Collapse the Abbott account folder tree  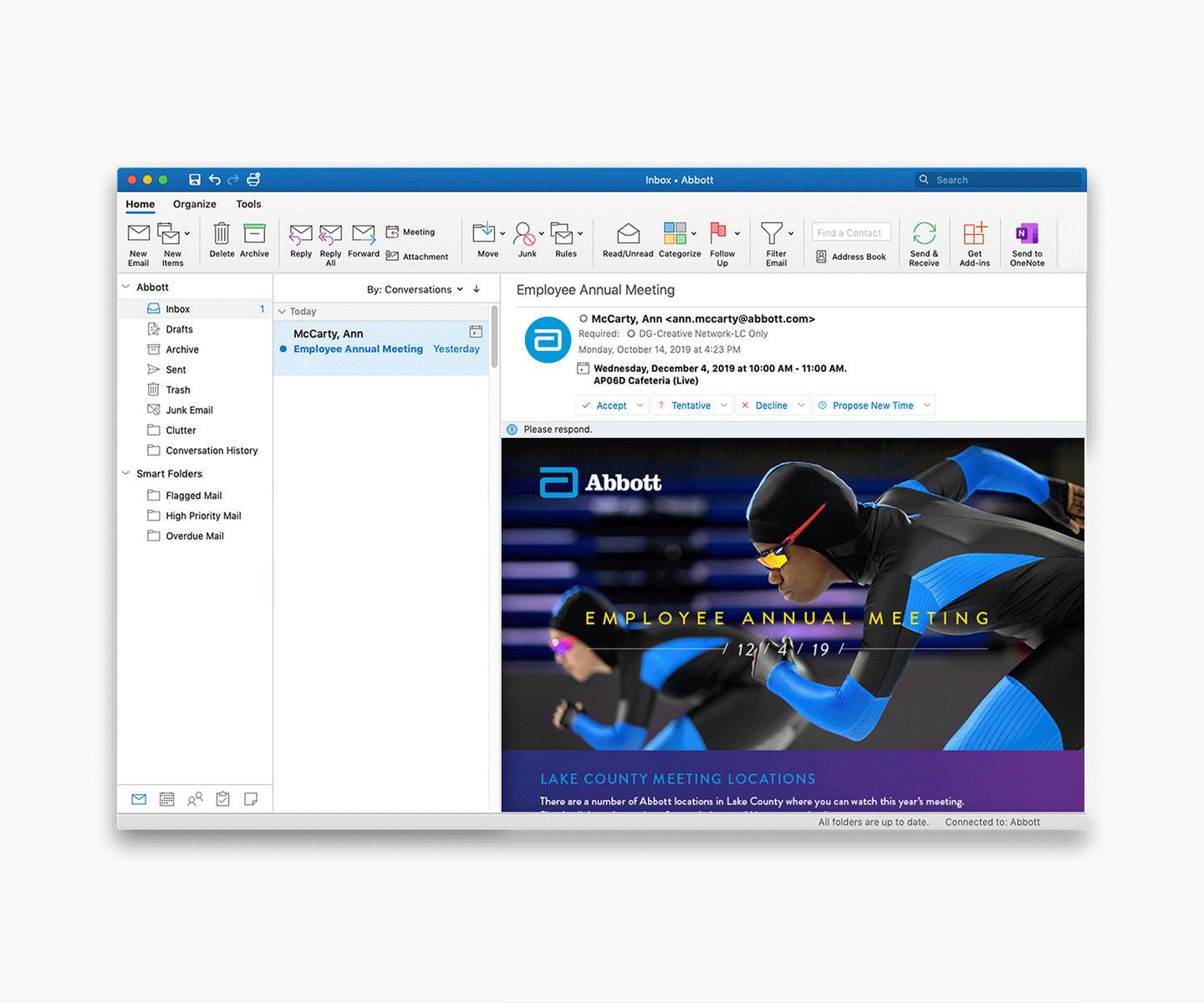(126, 287)
